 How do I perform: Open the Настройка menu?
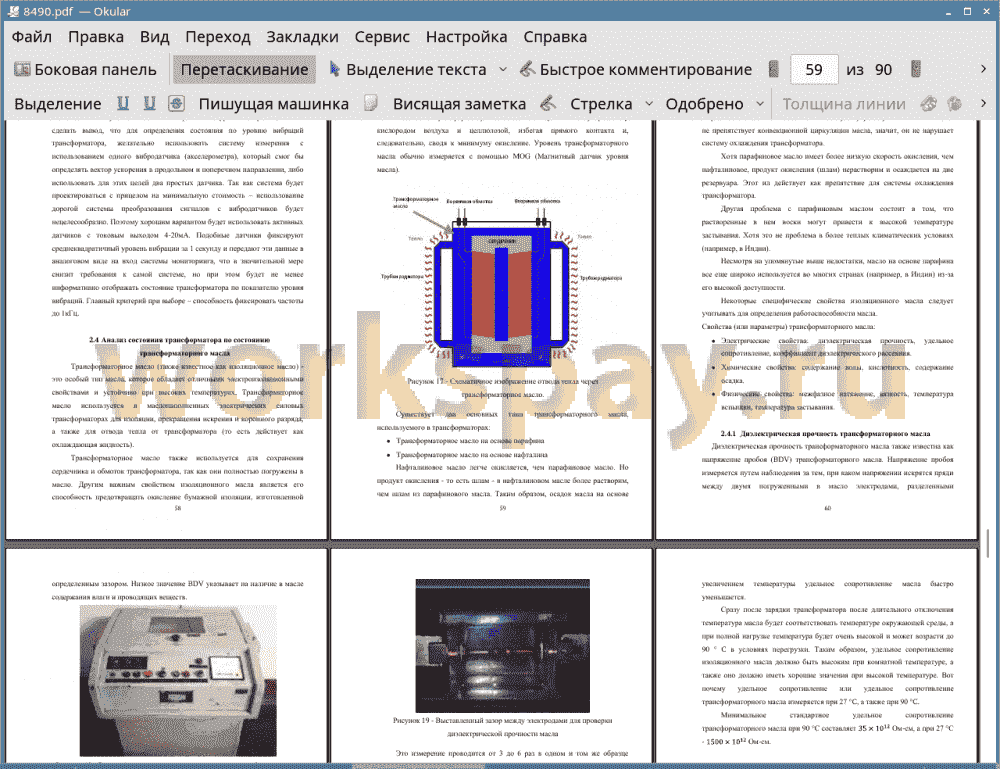(x=466, y=37)
